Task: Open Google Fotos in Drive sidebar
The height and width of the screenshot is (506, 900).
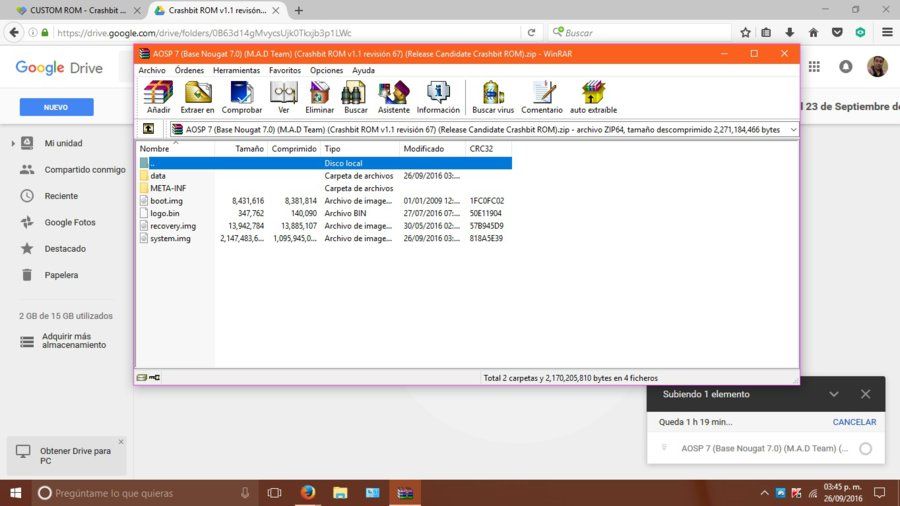Action: pyautogui.click(x=69, y=222)
